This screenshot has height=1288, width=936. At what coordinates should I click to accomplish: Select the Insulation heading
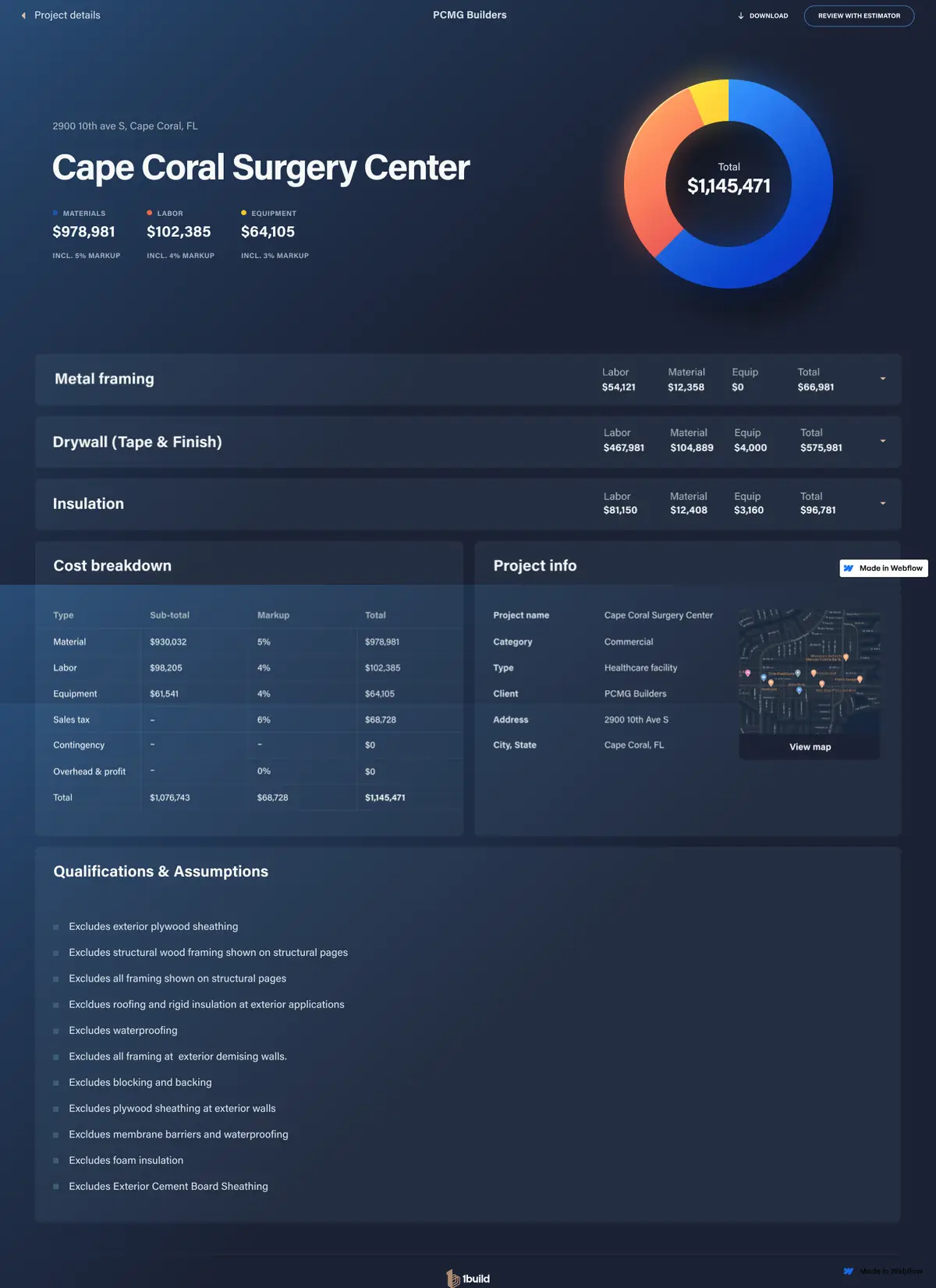[x=88, y=504]
